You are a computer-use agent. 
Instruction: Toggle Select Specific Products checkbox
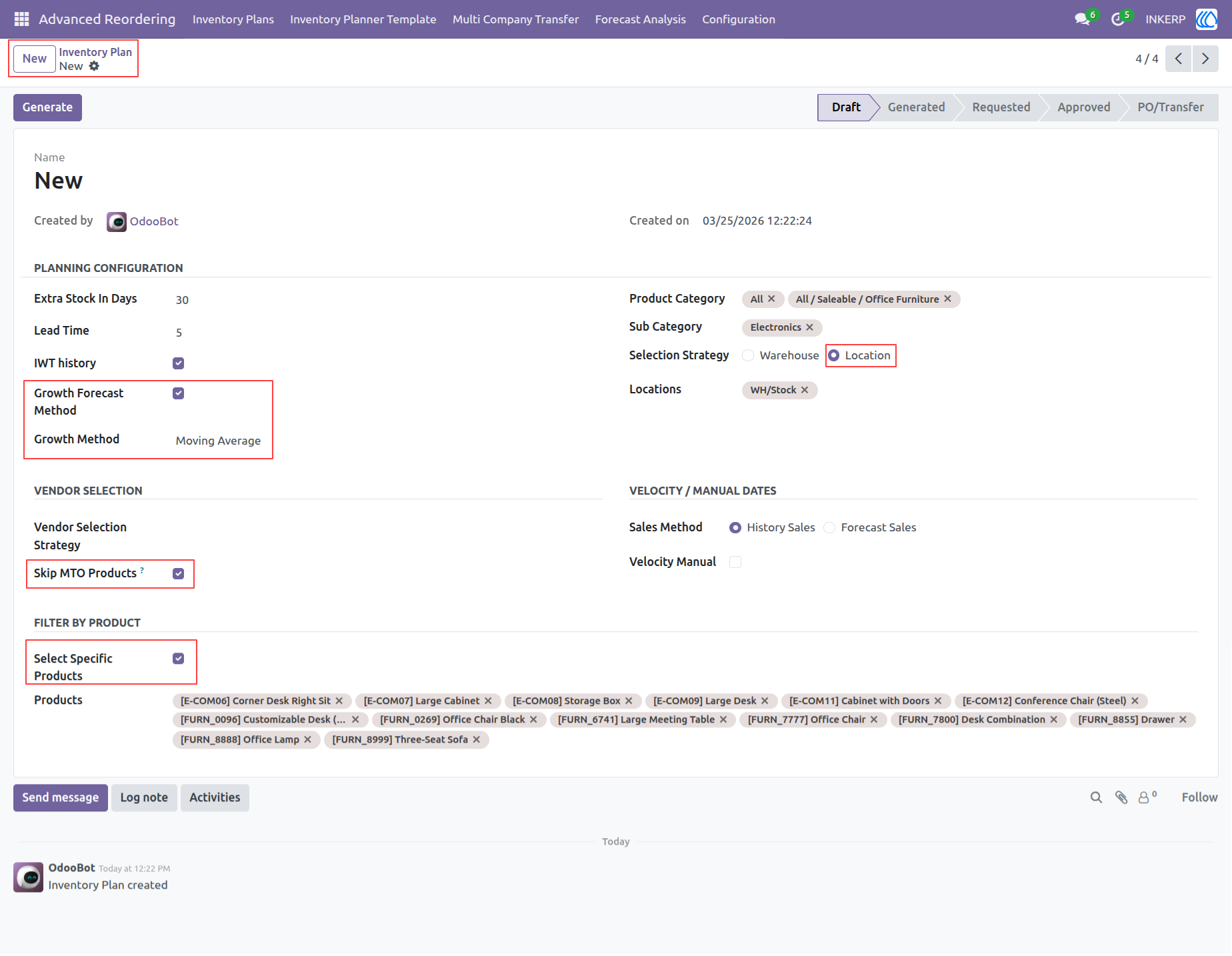coord(178,659)
